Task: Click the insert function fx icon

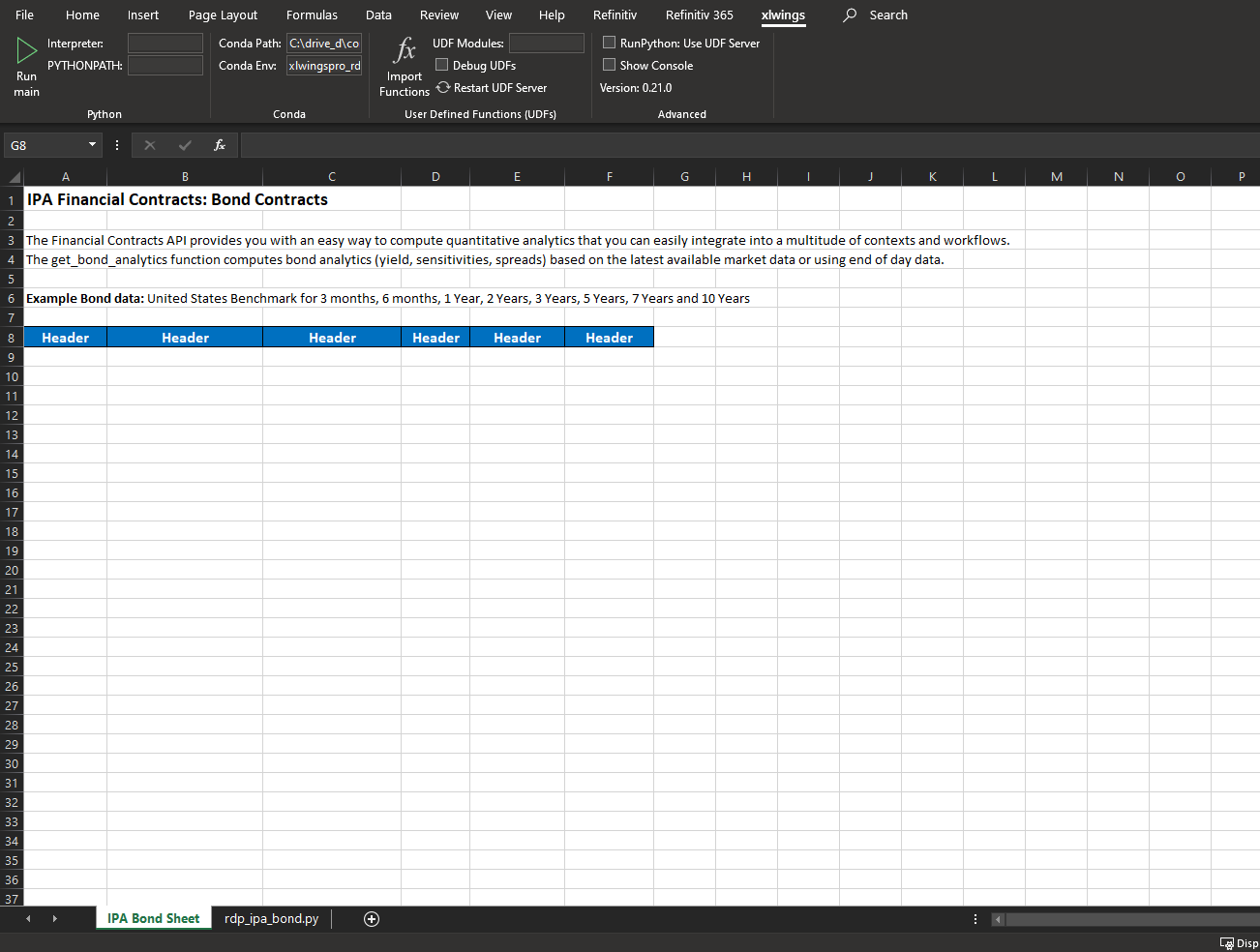Action: click(x=220, y=145)
